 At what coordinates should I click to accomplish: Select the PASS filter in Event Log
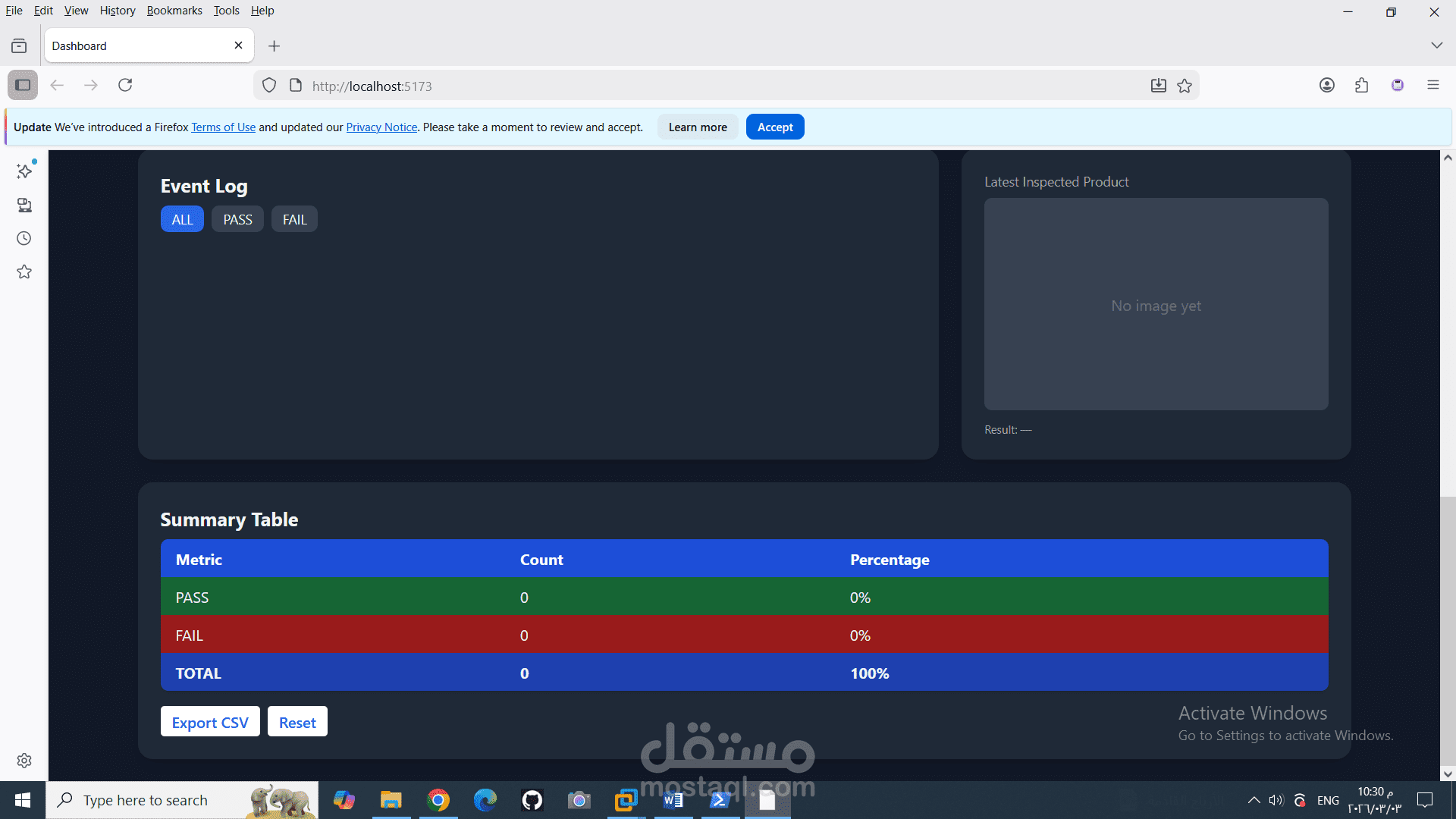[237, 219]
